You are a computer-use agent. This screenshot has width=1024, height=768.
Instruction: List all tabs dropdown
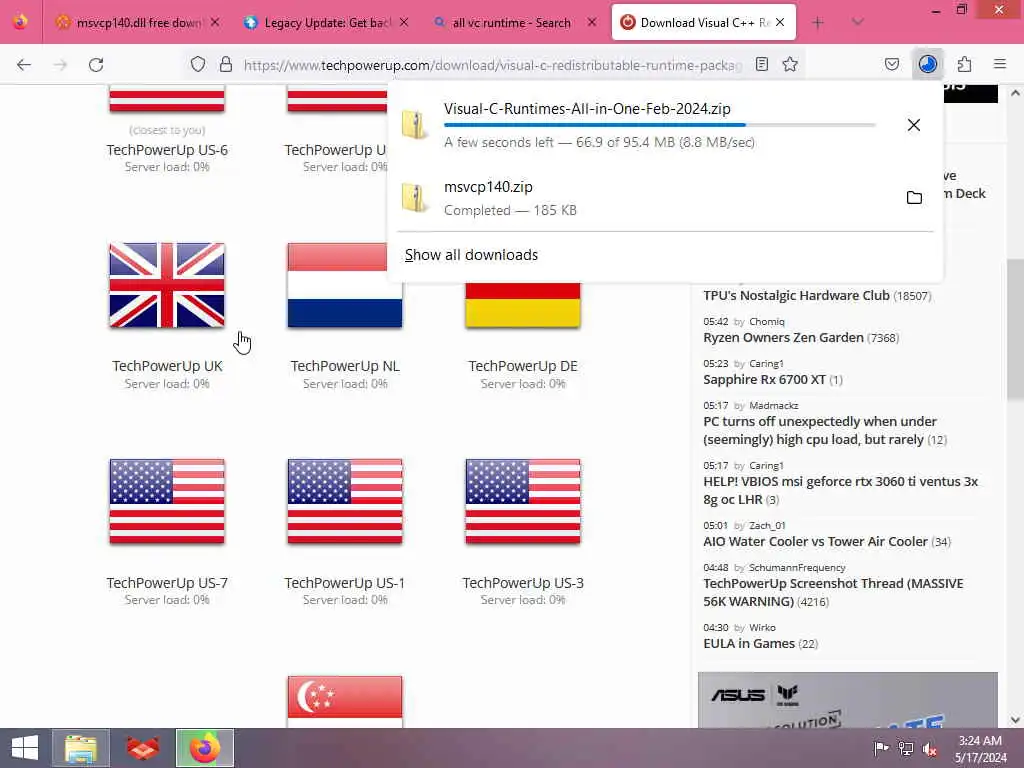[857, 23]
